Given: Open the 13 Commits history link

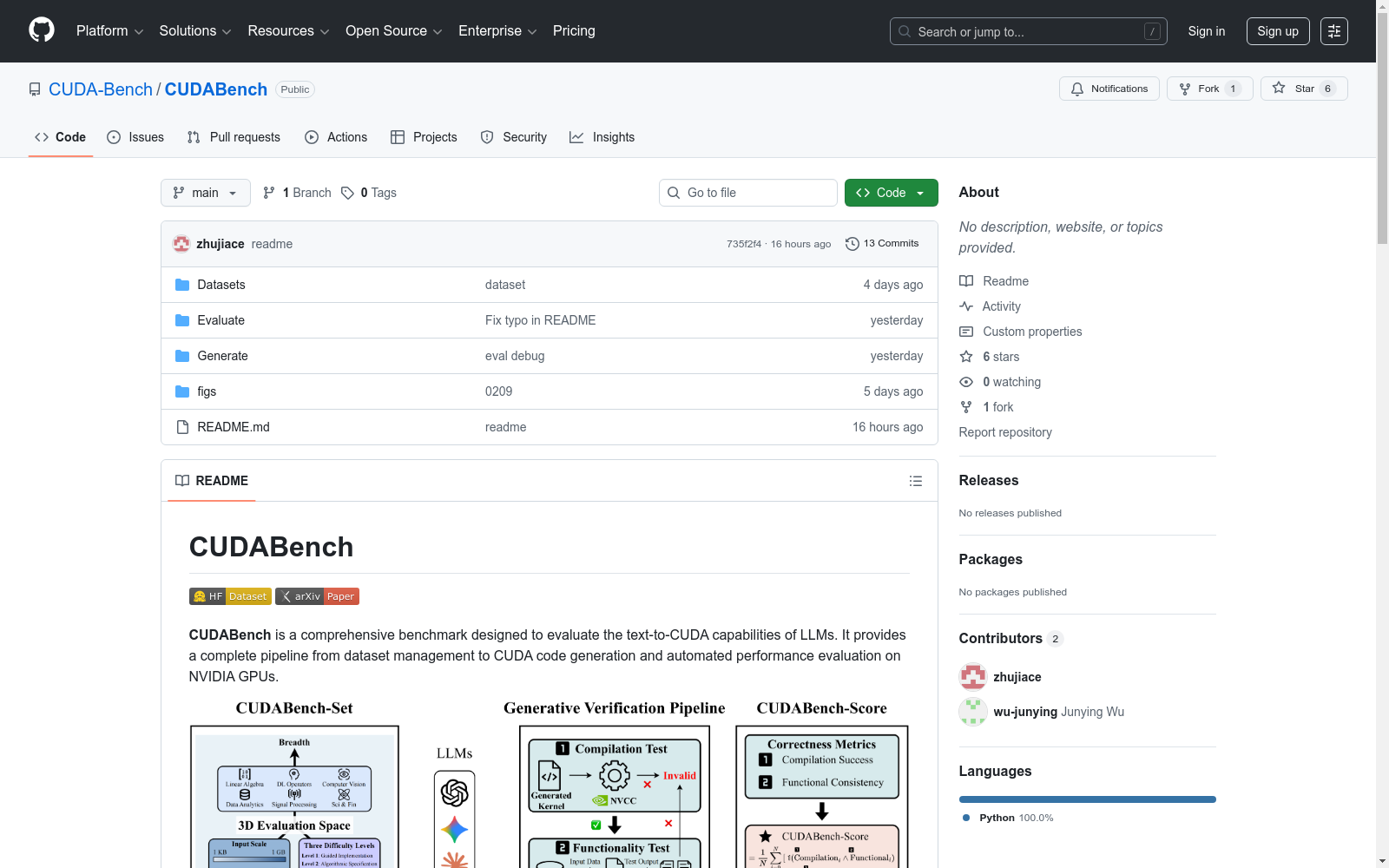Looking at the screenshot, I should pyautogui.click(x=882, y=244).
